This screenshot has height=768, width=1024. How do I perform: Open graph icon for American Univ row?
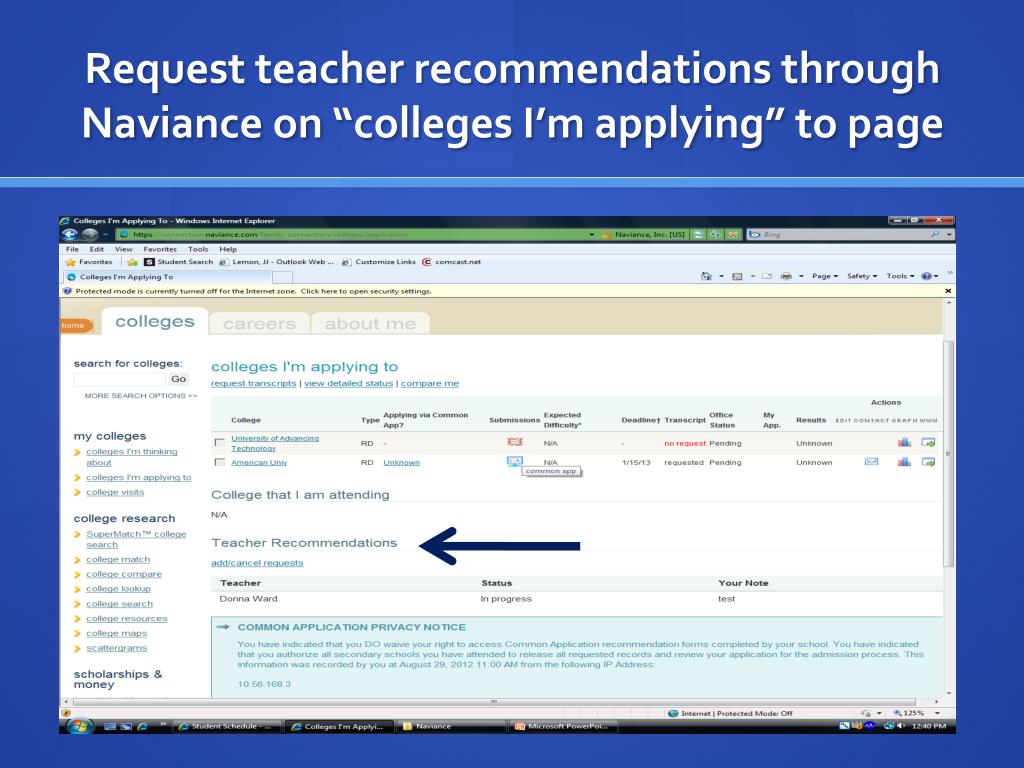[x=904, y=462]
